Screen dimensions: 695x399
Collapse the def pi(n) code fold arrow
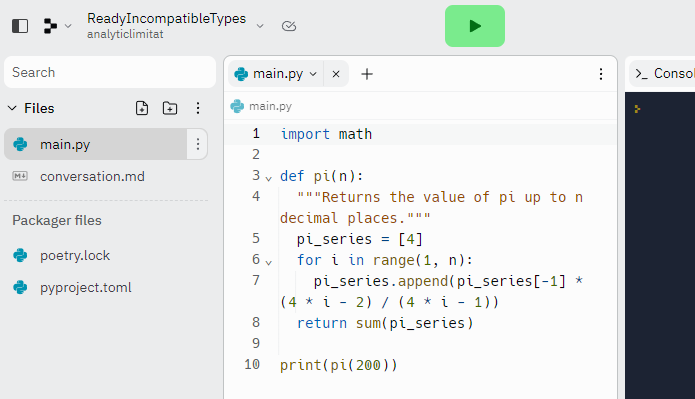[x=269, y=178]
